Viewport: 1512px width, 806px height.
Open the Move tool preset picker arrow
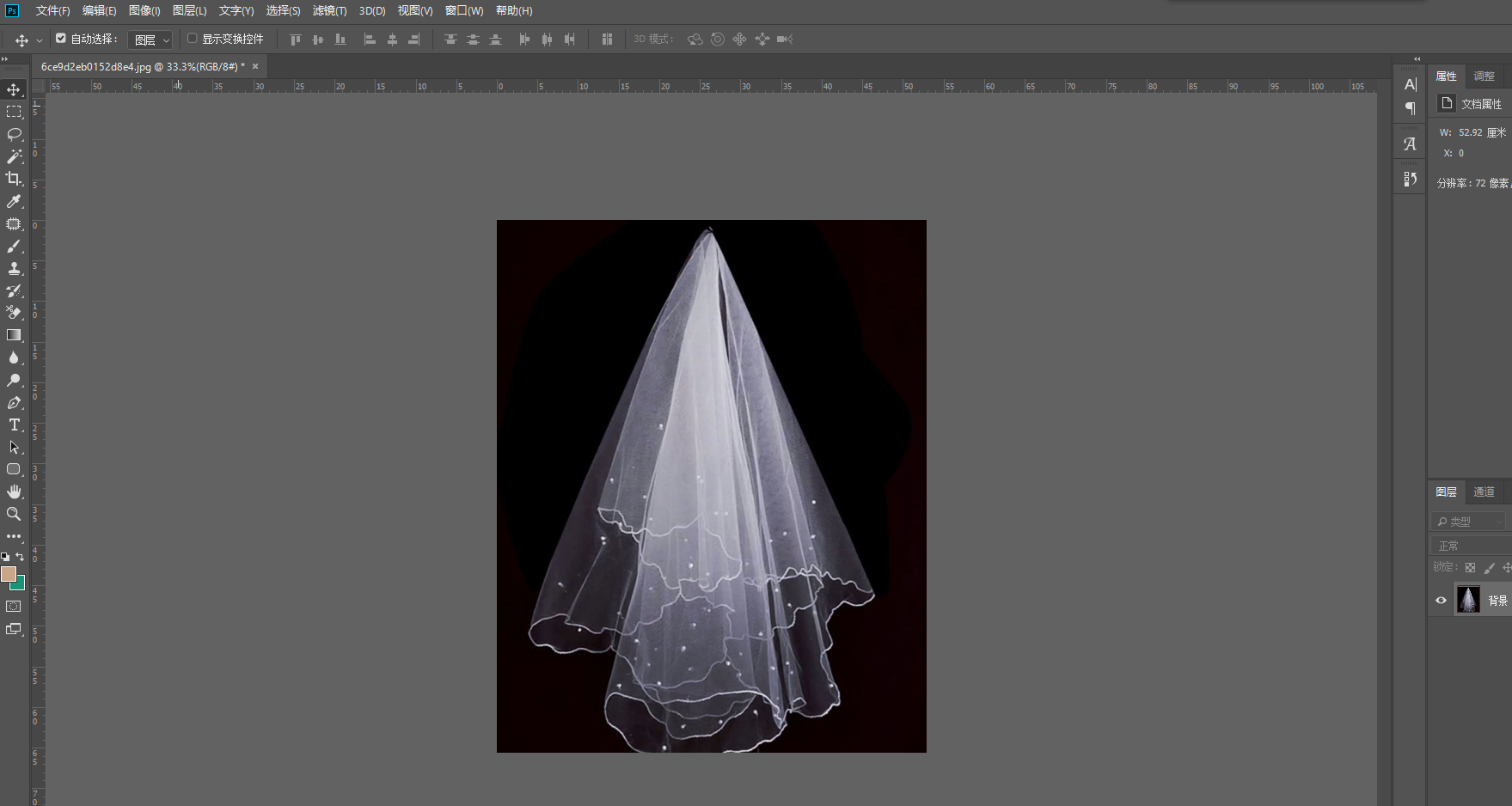40,40
